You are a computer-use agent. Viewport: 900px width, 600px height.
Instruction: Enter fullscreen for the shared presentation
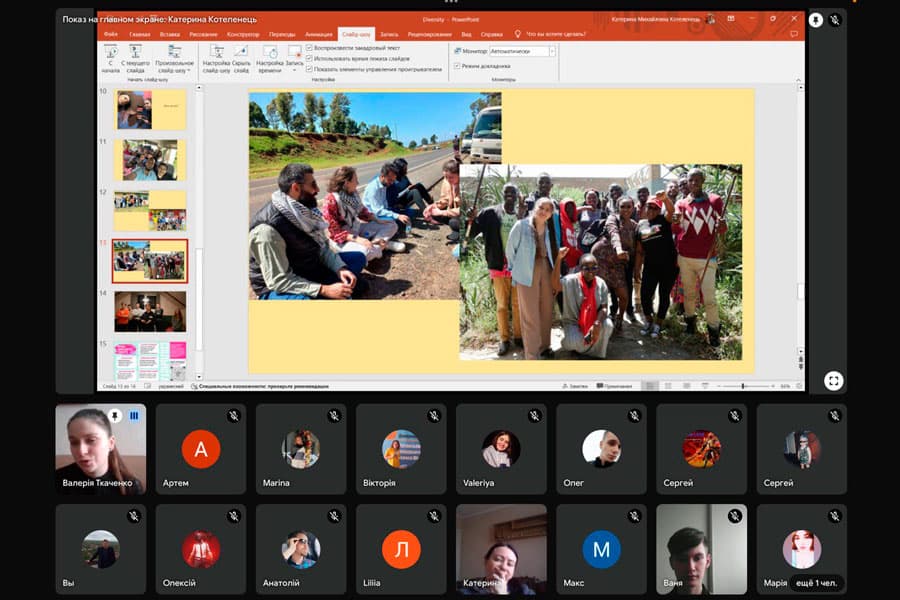833,380
